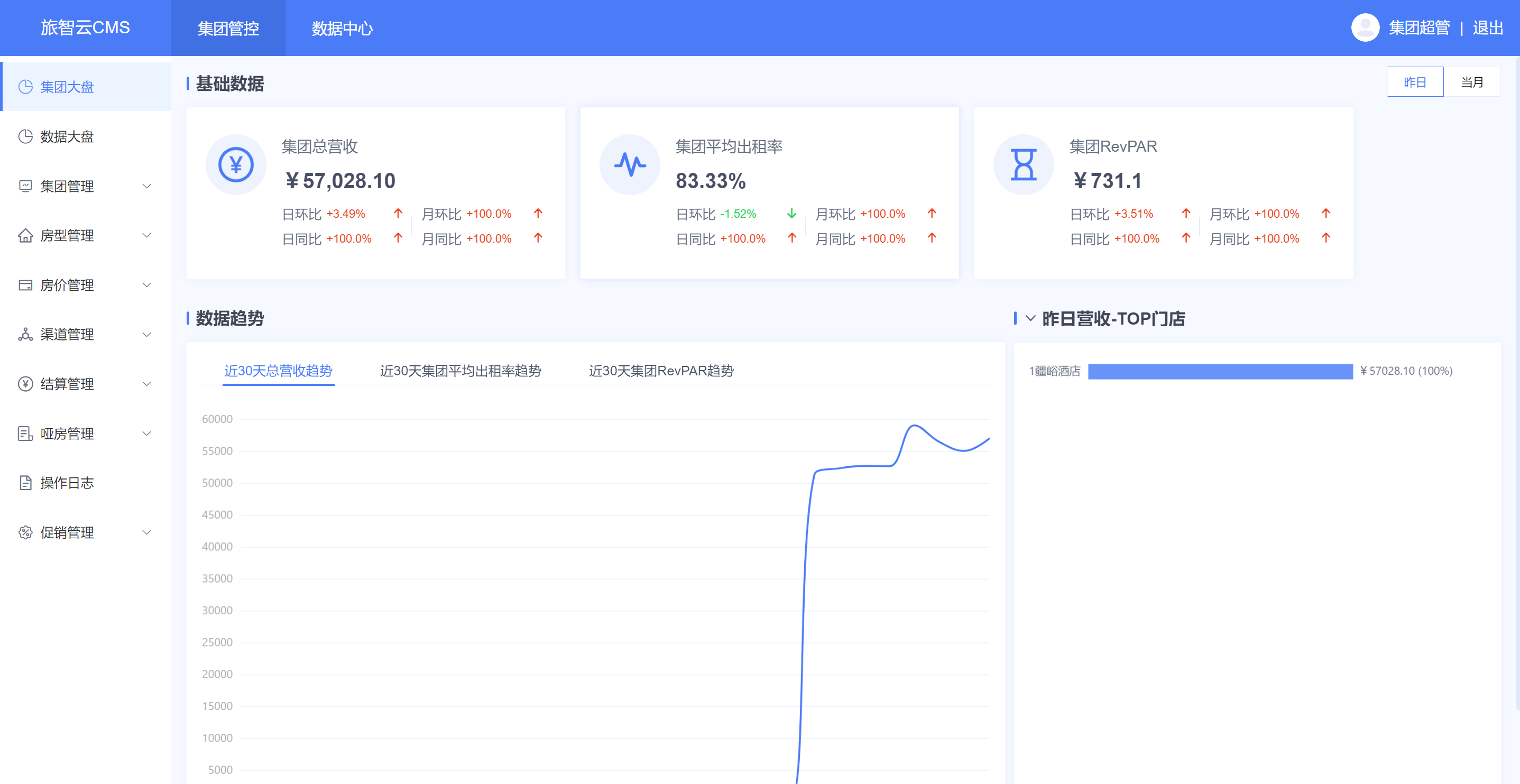
Task: Open dropdown chevron before 昨日营收-TOP门店
Action: coord(1030,319)
